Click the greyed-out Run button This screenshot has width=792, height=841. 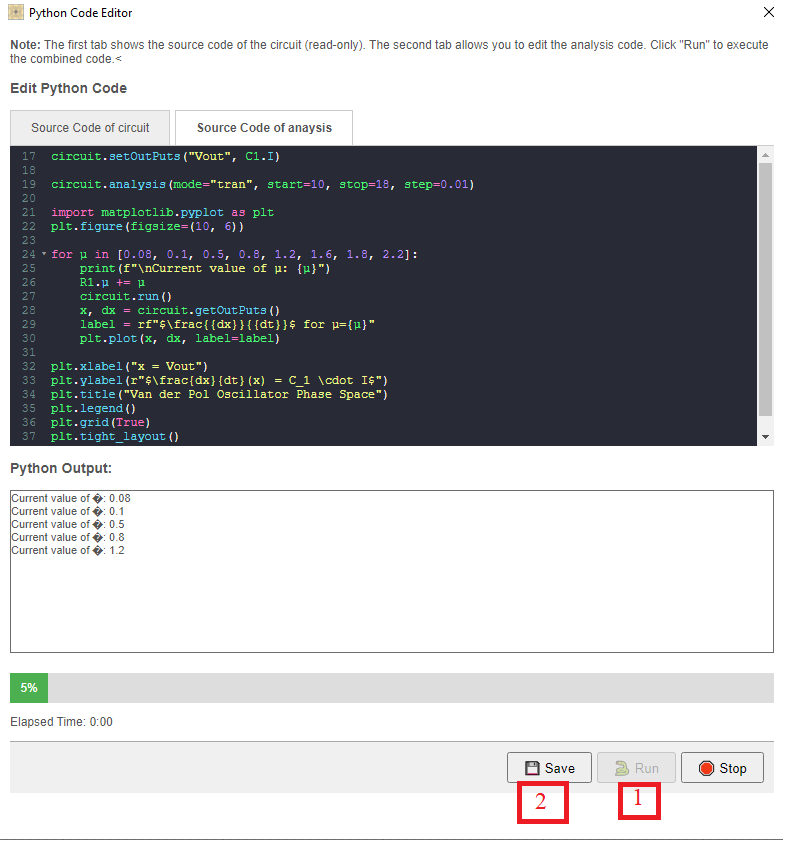pos(636,768)
